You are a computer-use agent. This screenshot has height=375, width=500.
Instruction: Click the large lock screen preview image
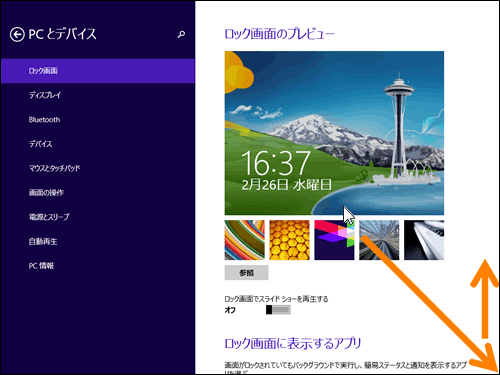tap(334, 133)
